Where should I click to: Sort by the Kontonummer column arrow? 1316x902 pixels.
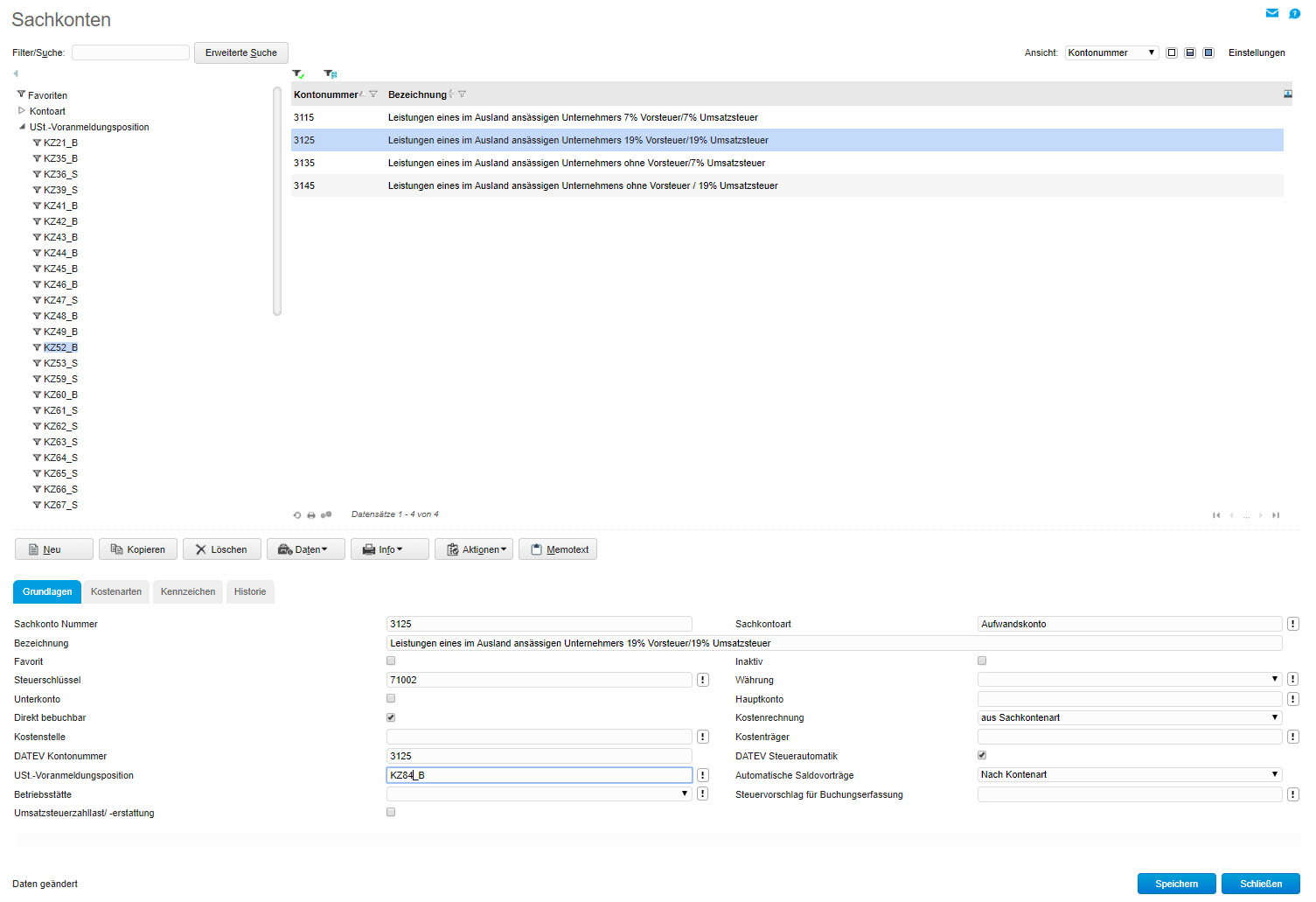tap(362, 94)
